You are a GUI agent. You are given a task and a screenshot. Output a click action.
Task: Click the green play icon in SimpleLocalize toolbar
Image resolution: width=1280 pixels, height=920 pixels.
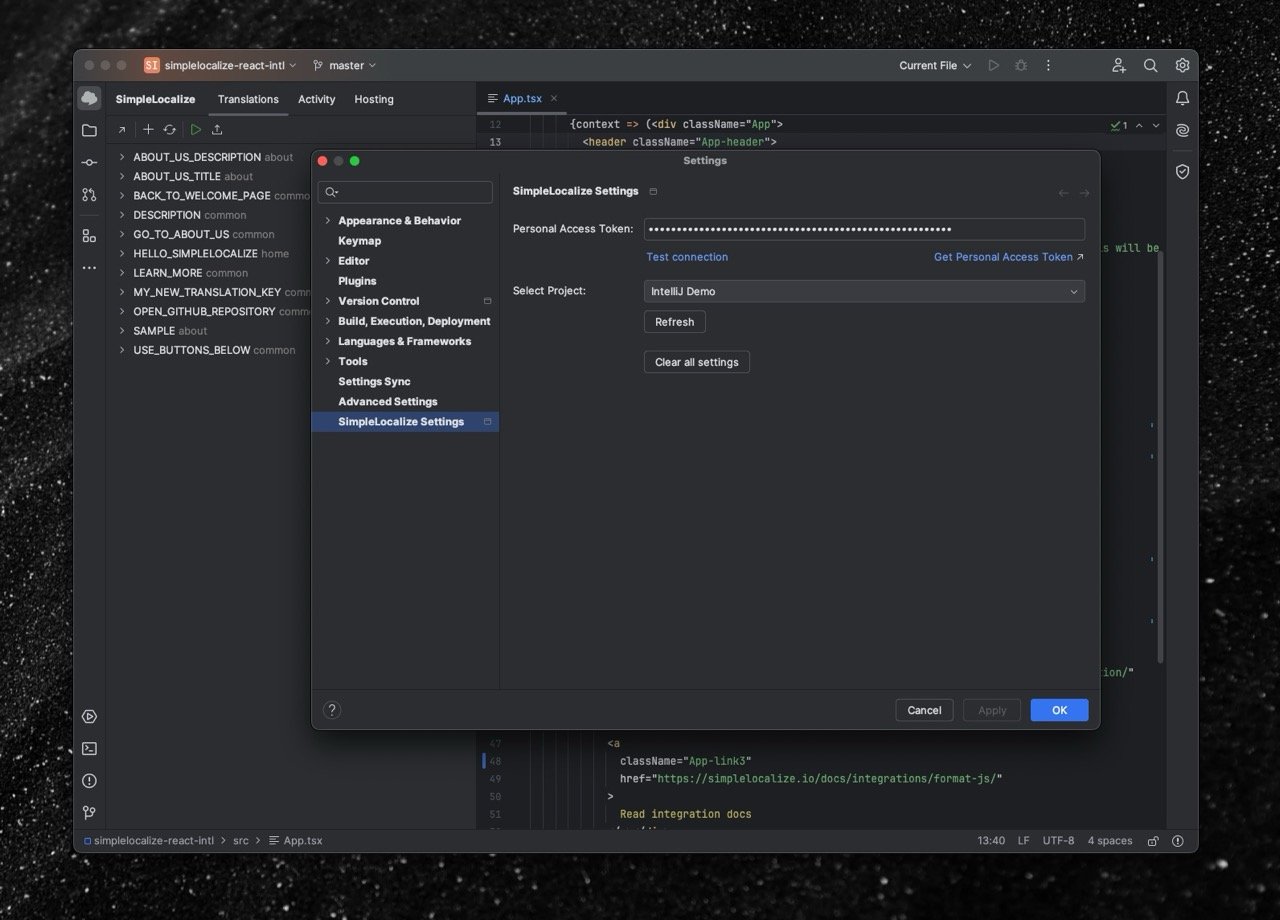point(196,129)
